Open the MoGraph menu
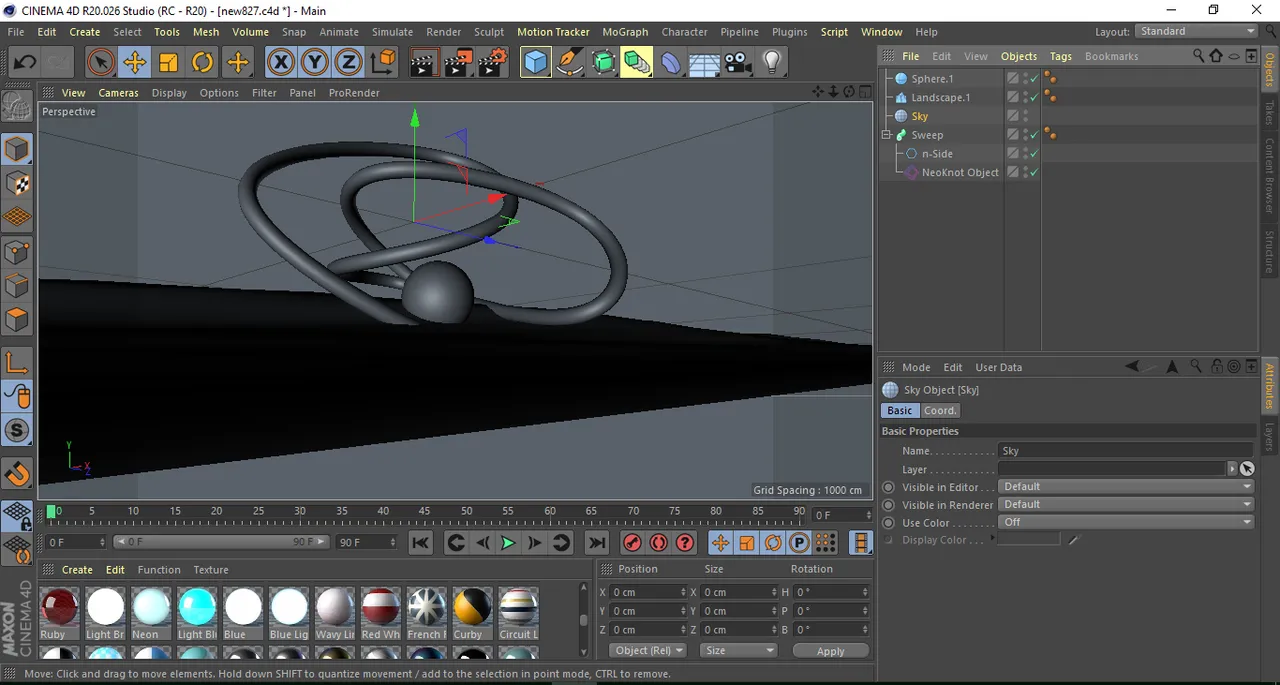This screenshot has width=1280, height=685. pyautogui.click(x=625, y=32)
